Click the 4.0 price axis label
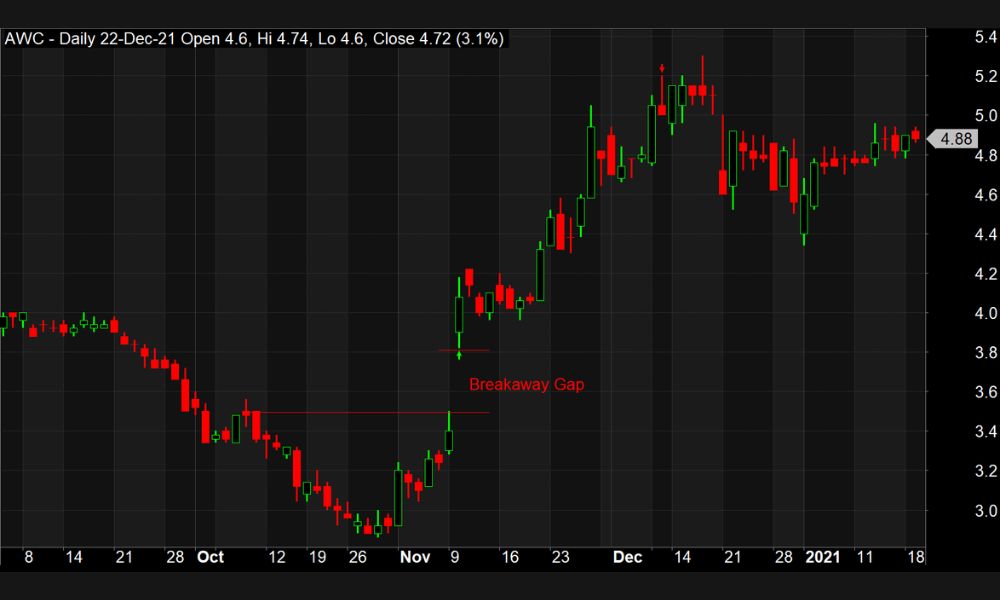 [x=958, y=313]
